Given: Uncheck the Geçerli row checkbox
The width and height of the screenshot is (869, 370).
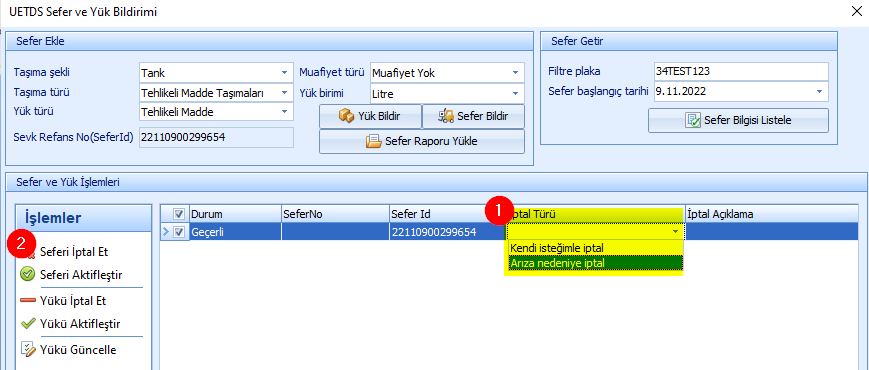Looking at the screenshot, I should click(179, 233).
